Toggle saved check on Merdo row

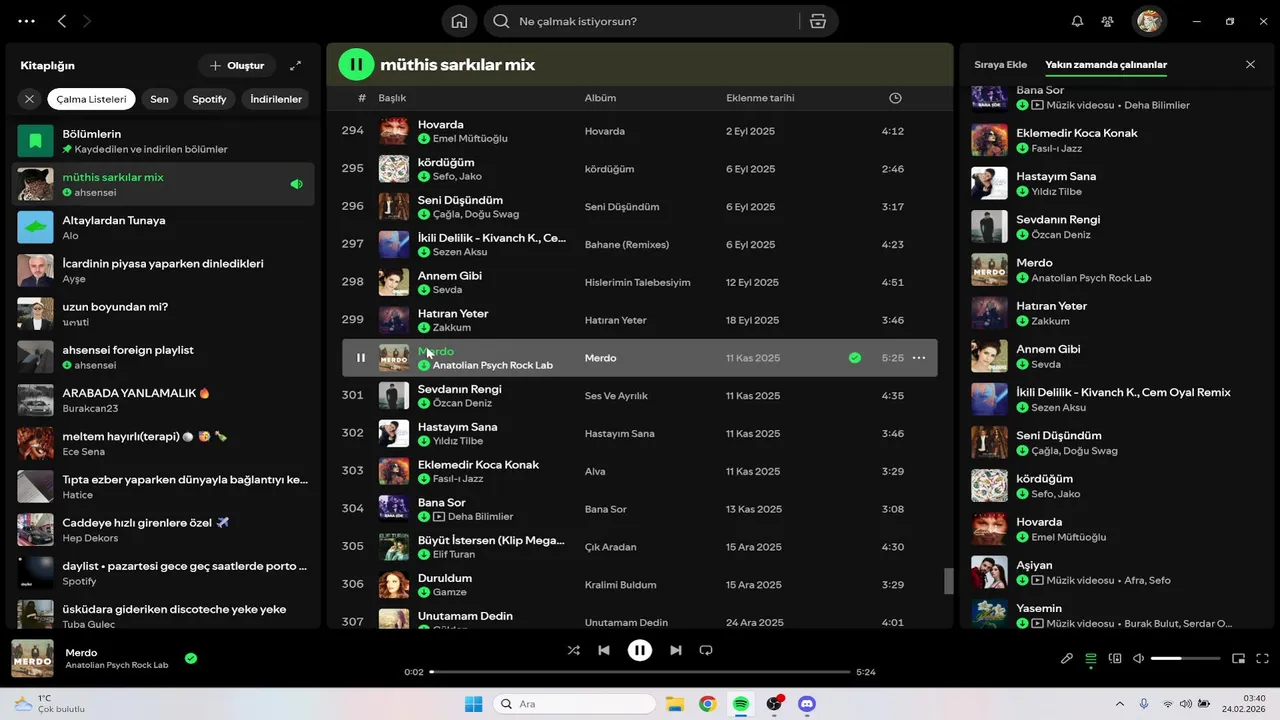[x=854, y=358]
